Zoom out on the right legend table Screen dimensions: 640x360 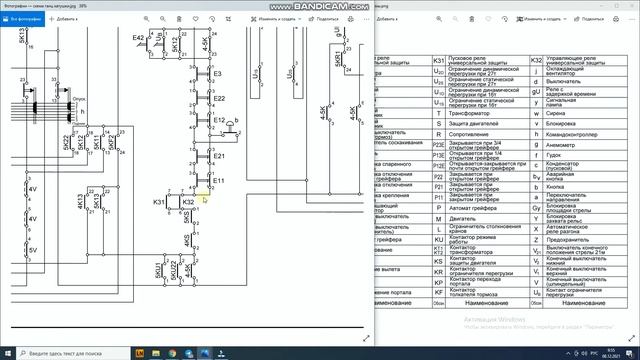click(x=455, y=19)
